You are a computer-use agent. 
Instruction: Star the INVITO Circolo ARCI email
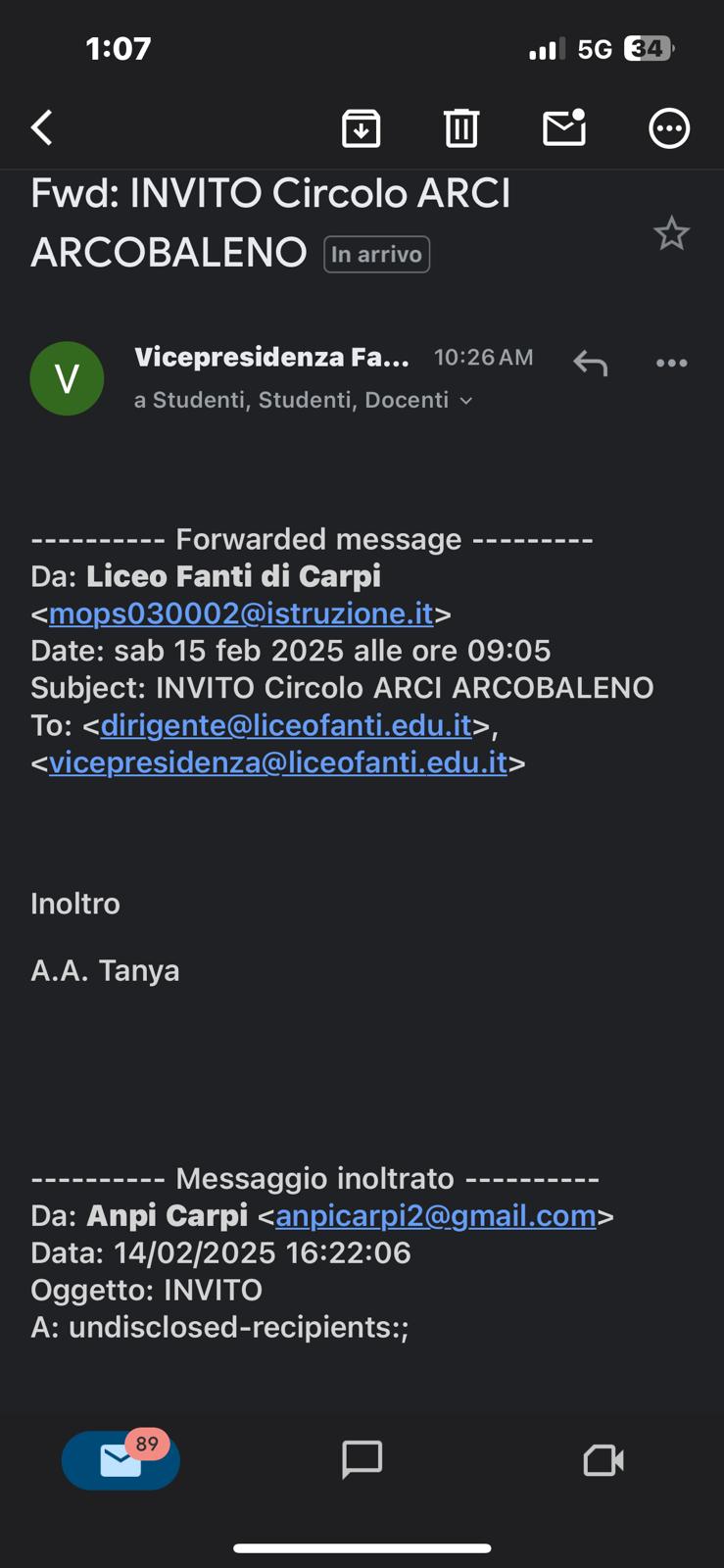(671, 233)
